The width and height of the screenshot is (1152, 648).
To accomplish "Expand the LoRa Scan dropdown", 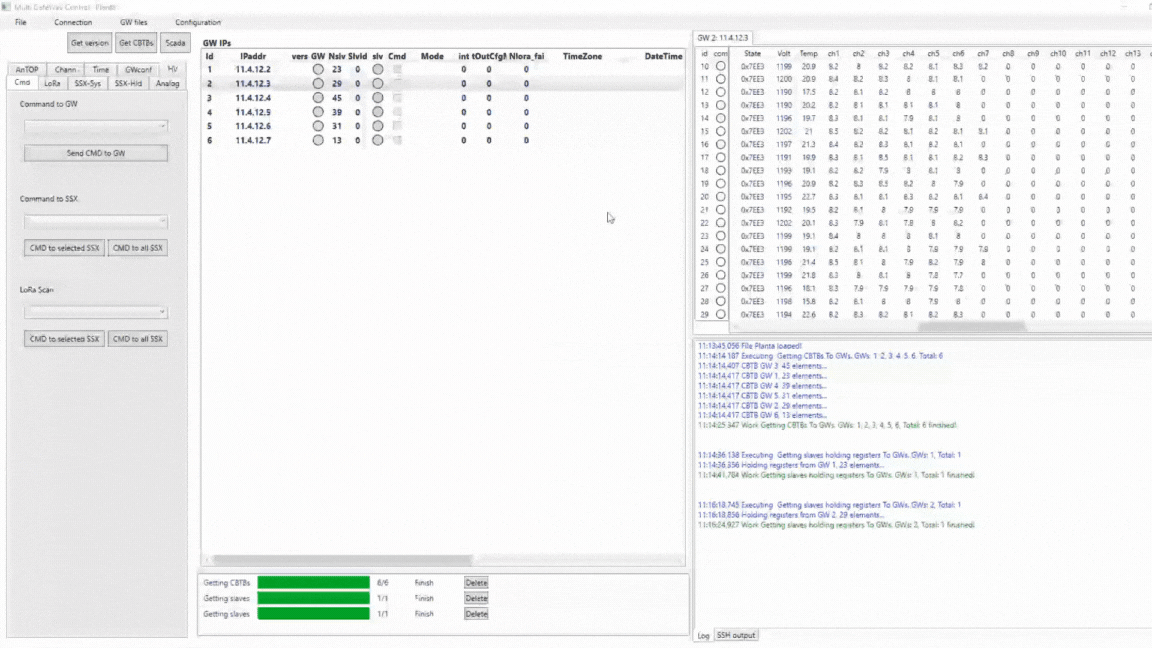I will pos(96,312).
